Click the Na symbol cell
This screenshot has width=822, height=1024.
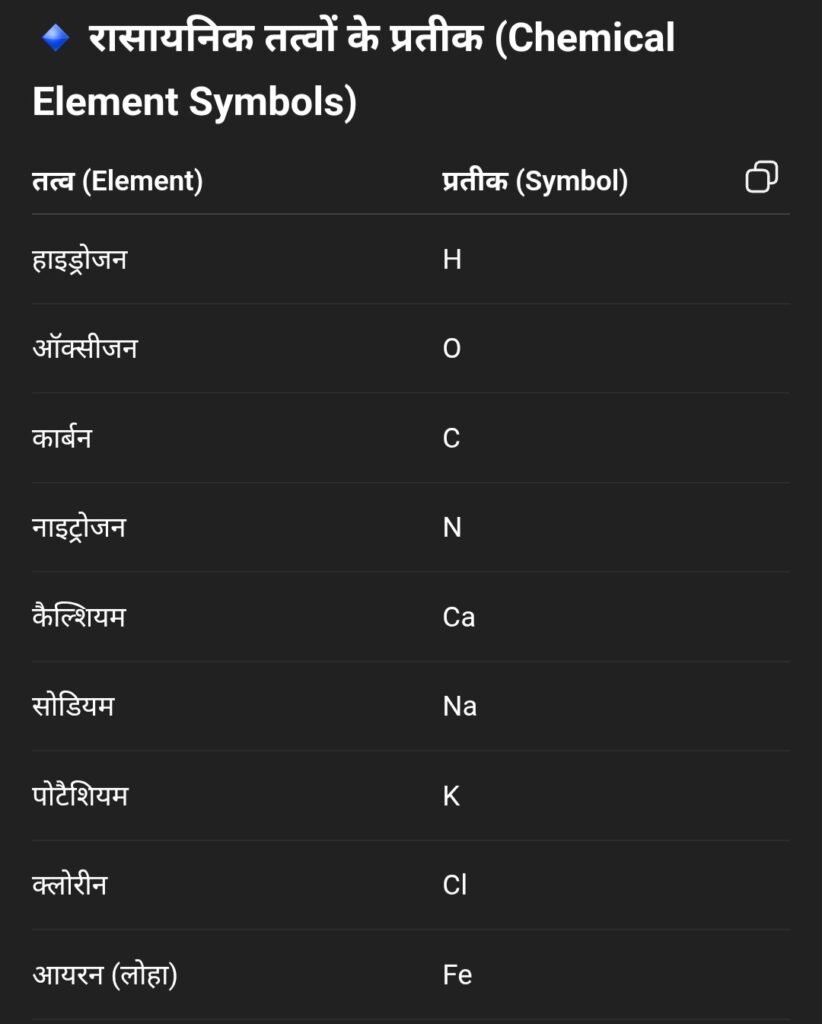click(460, 707)
